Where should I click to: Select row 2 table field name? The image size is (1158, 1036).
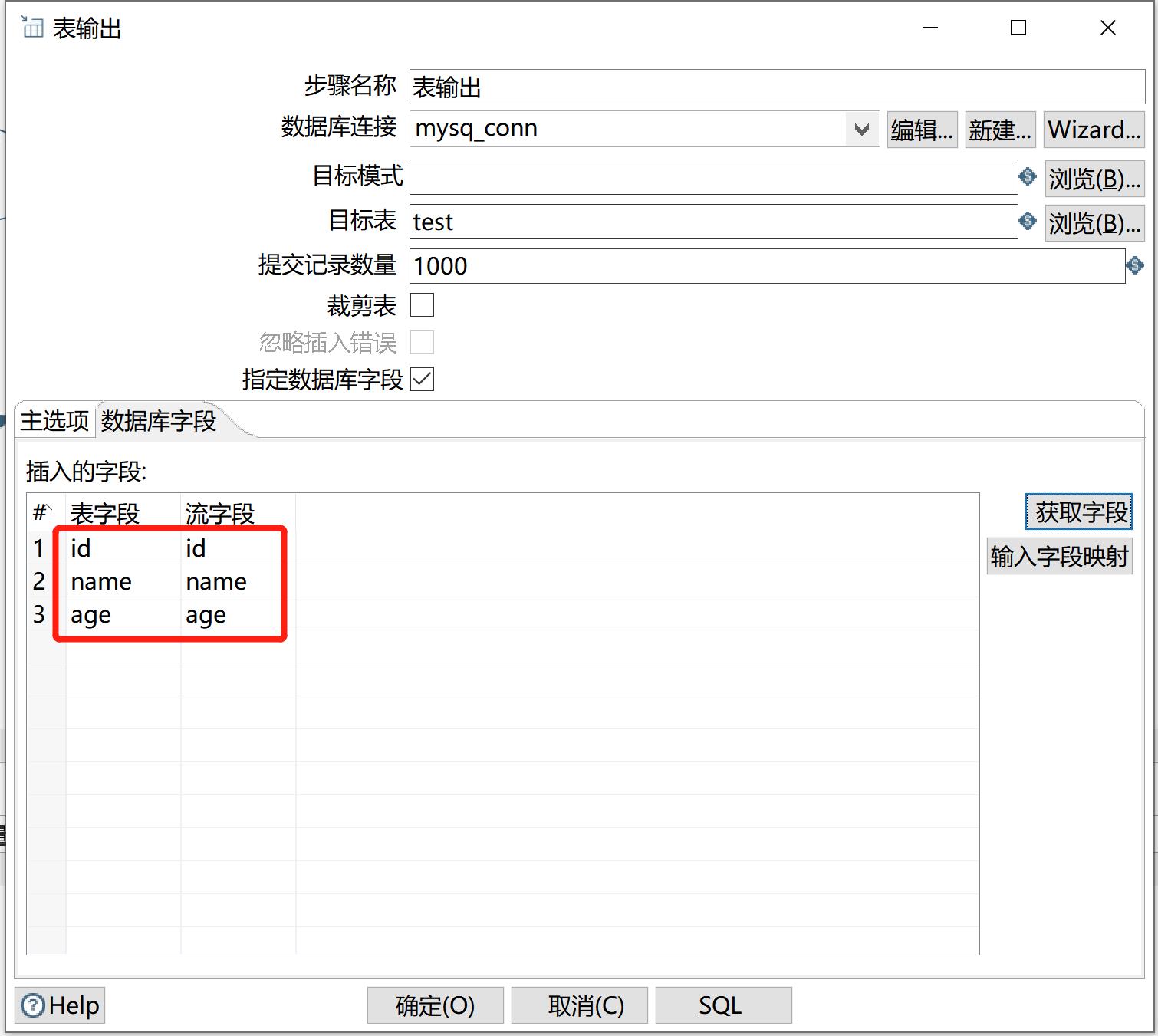[123, 580]
